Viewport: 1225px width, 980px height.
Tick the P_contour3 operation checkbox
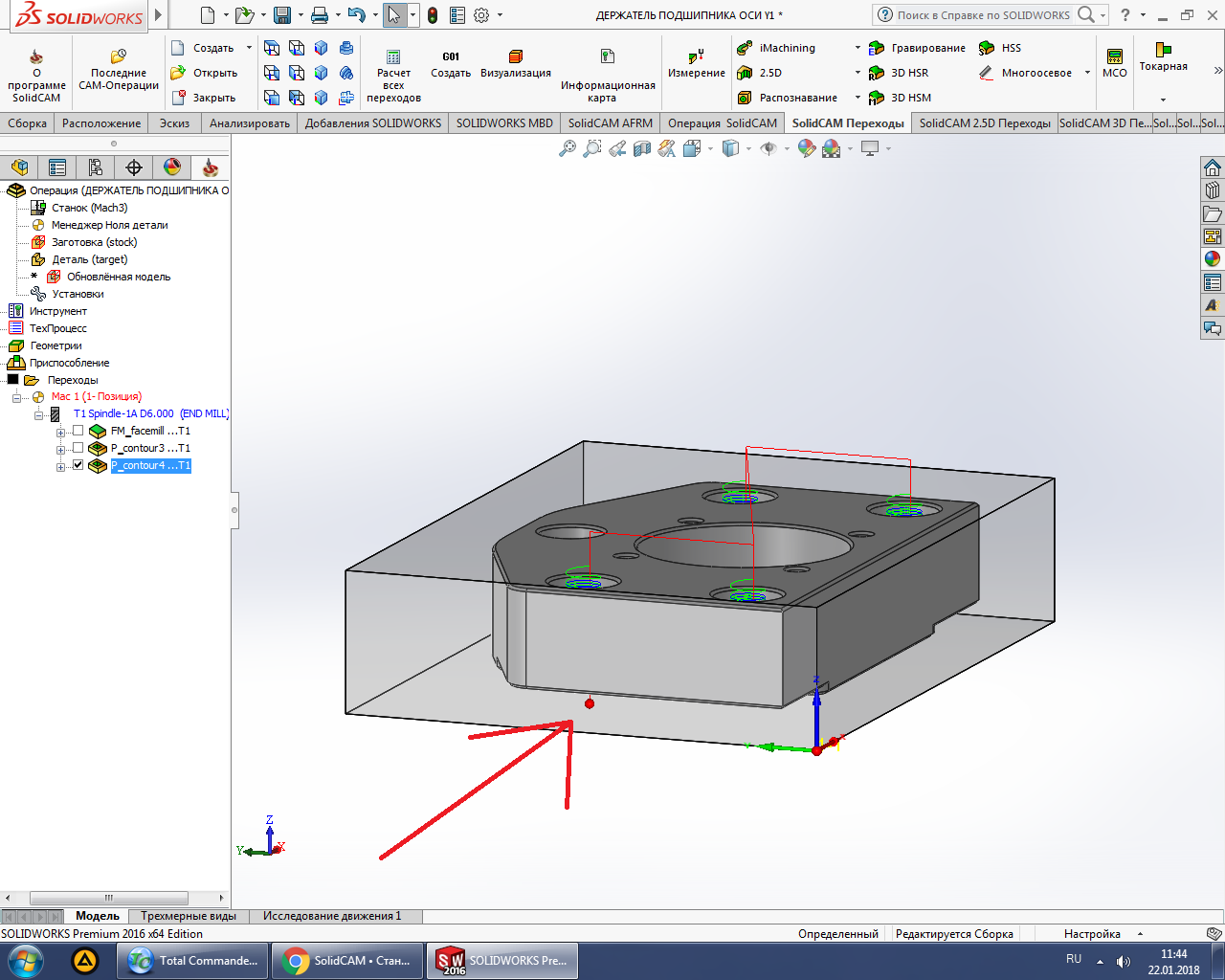78,448
